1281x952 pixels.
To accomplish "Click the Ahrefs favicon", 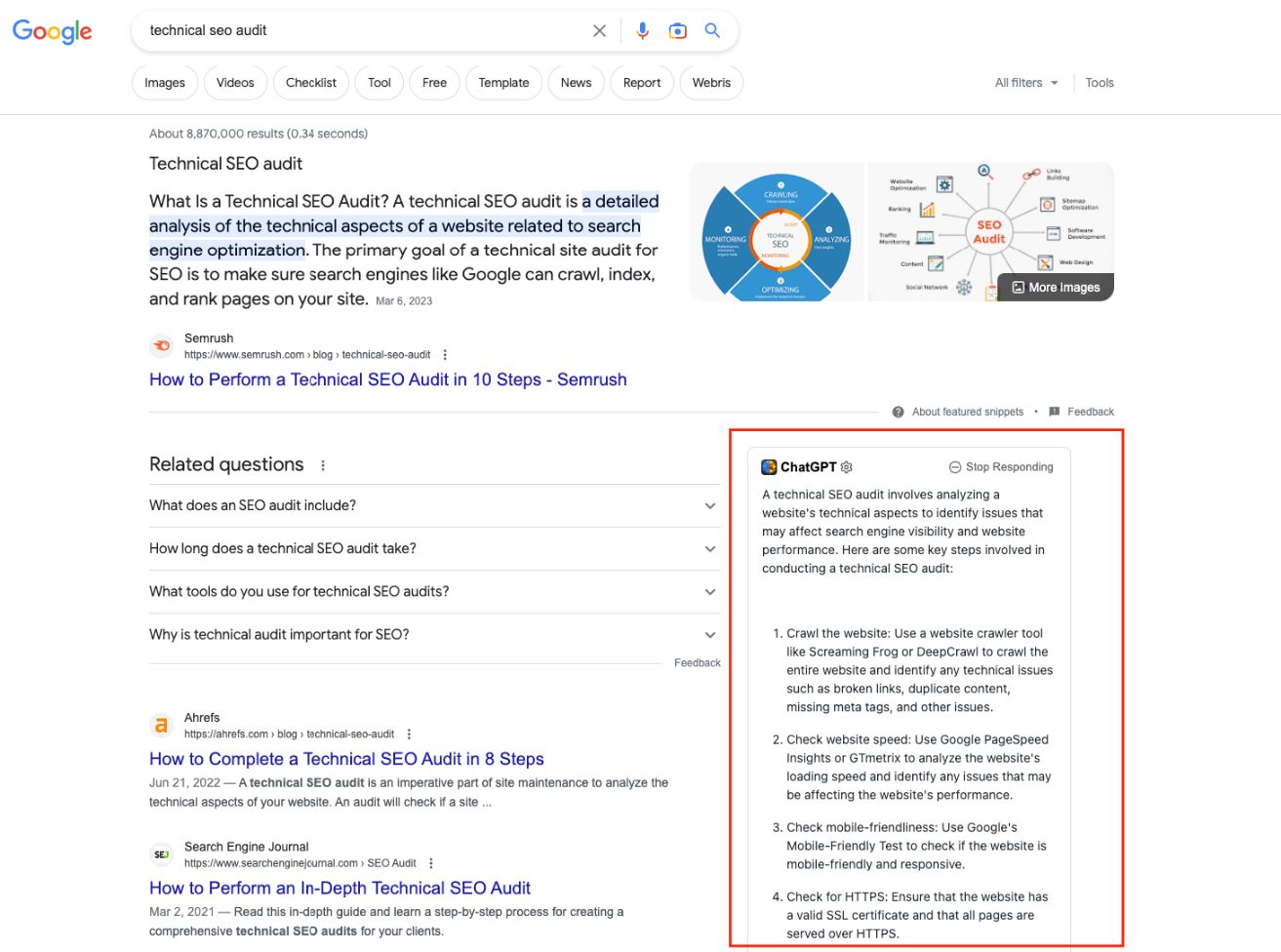I will click(160, 726).
